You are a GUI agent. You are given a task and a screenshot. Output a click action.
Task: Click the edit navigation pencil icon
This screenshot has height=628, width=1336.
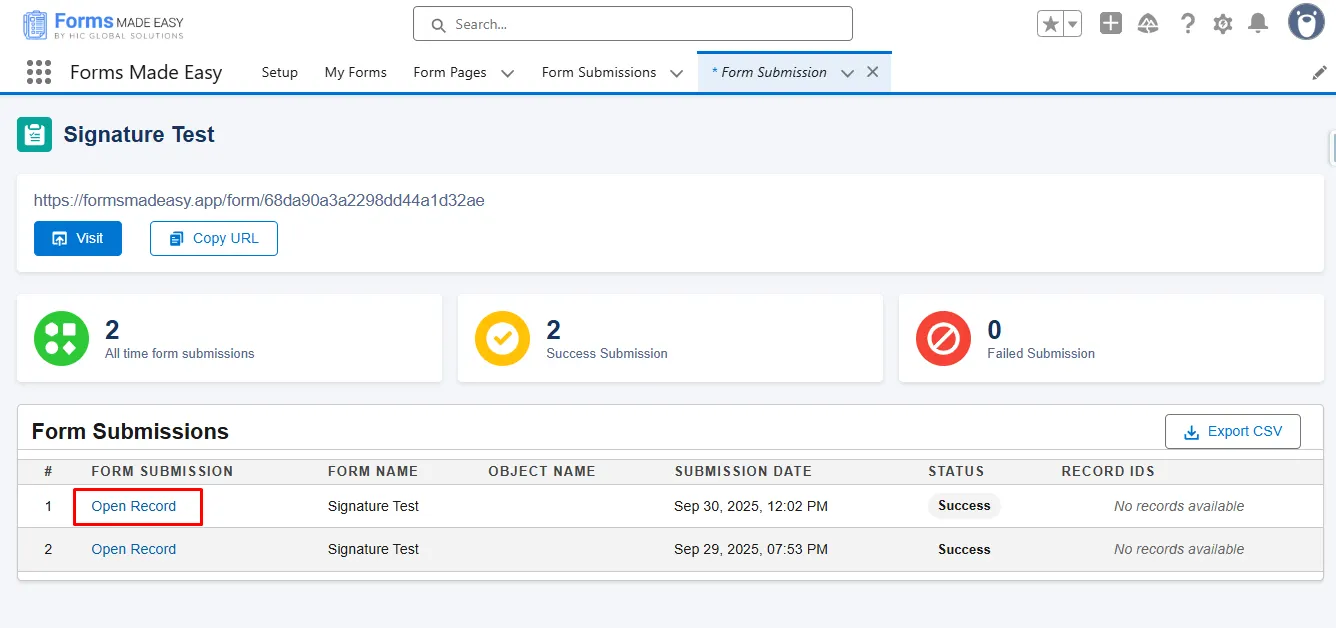pyautogui.click(x=1319, y=73)
